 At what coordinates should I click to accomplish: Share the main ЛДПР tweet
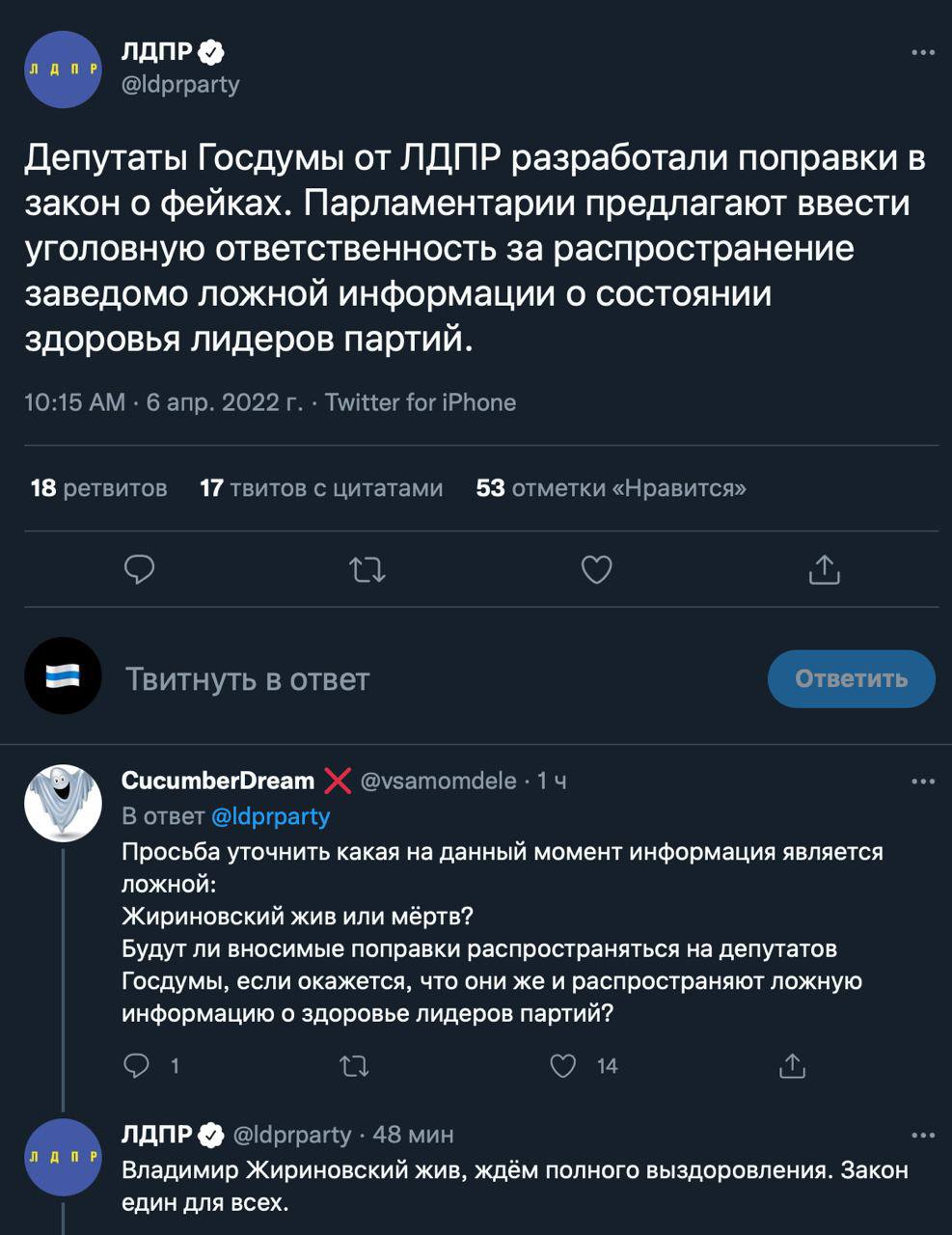click(824, 570)
